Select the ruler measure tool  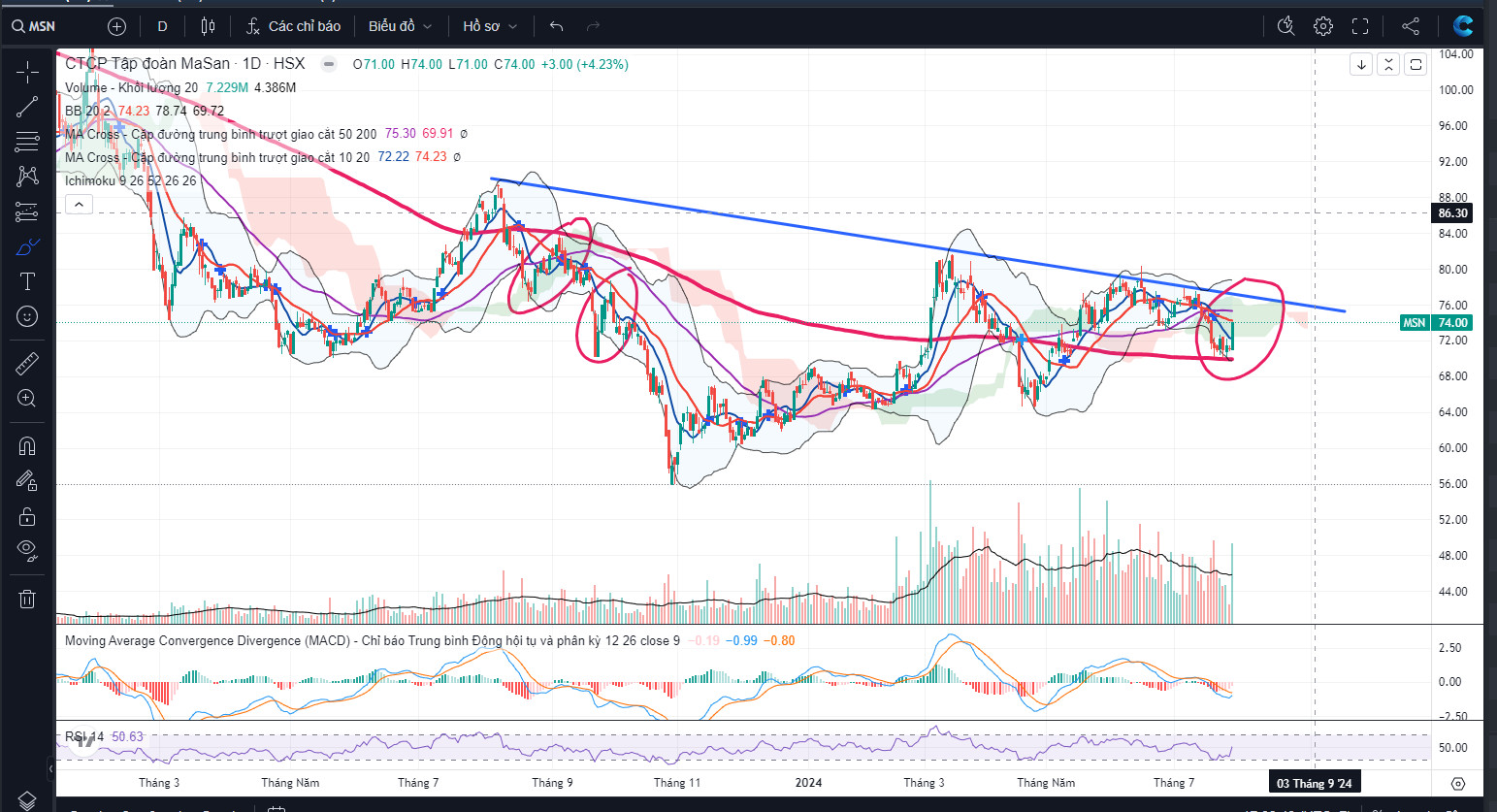27,364
